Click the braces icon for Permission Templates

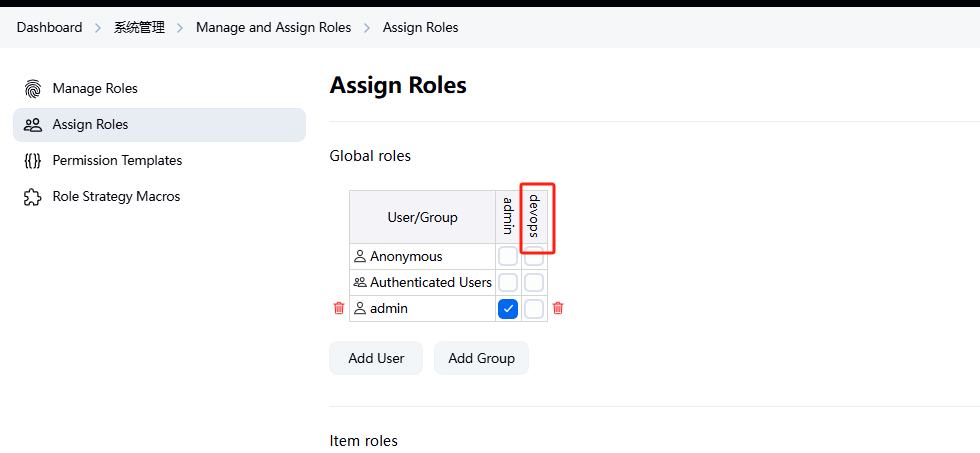click(x=33, y=161)
